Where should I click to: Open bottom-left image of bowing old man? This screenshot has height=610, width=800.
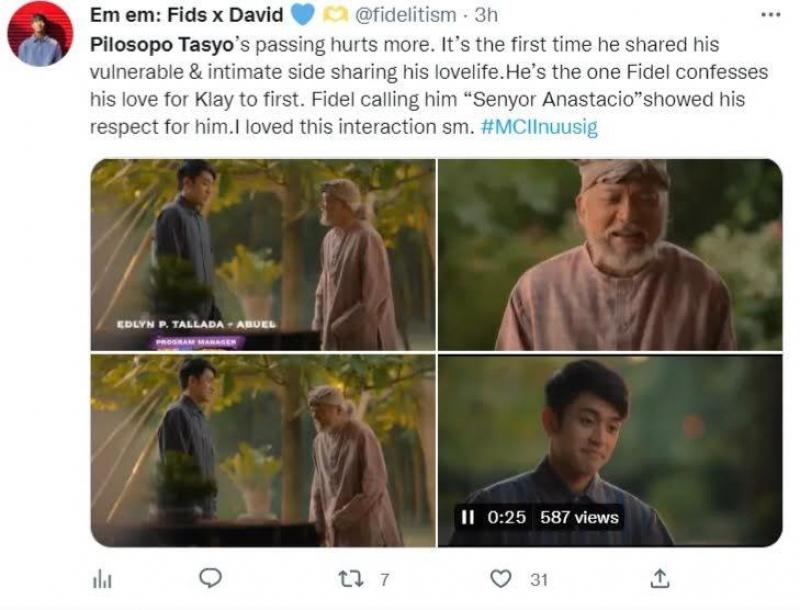[x=262, y=450]
